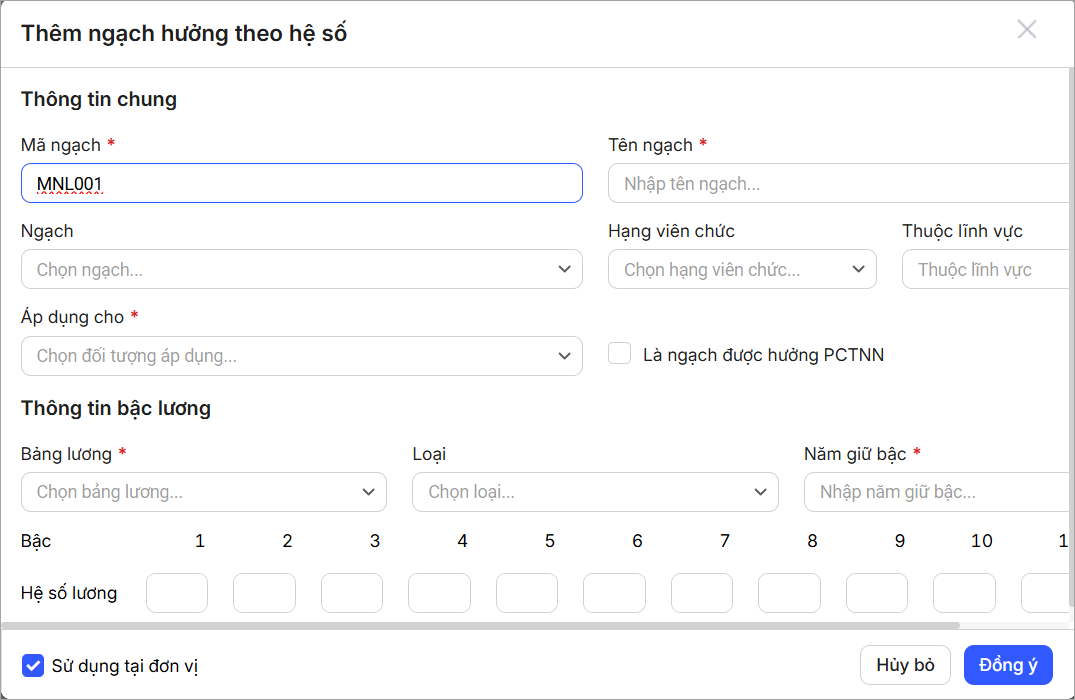Click the Thuộc lĩnh vực field

(988, 270)
